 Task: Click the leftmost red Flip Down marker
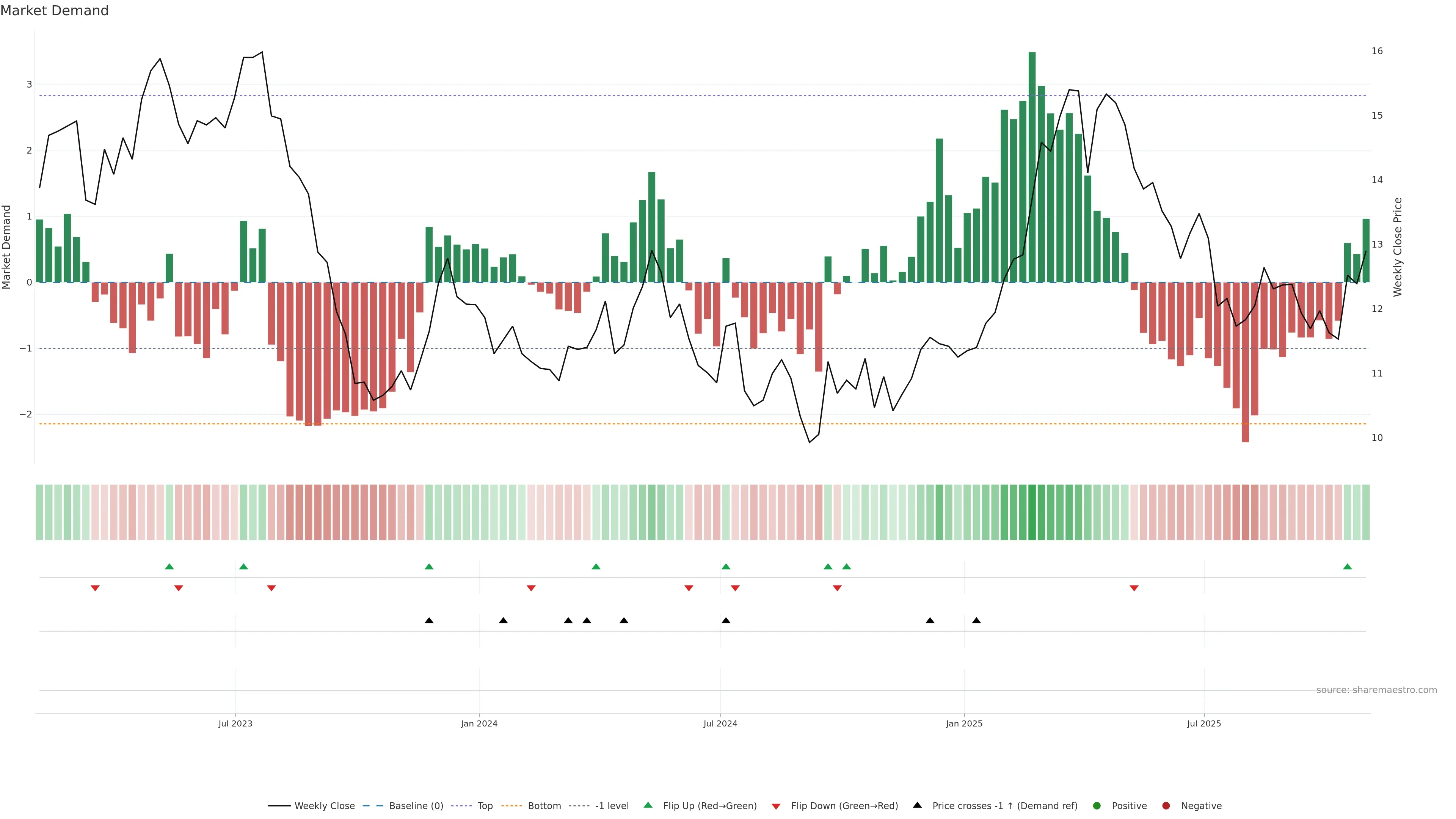95,588
